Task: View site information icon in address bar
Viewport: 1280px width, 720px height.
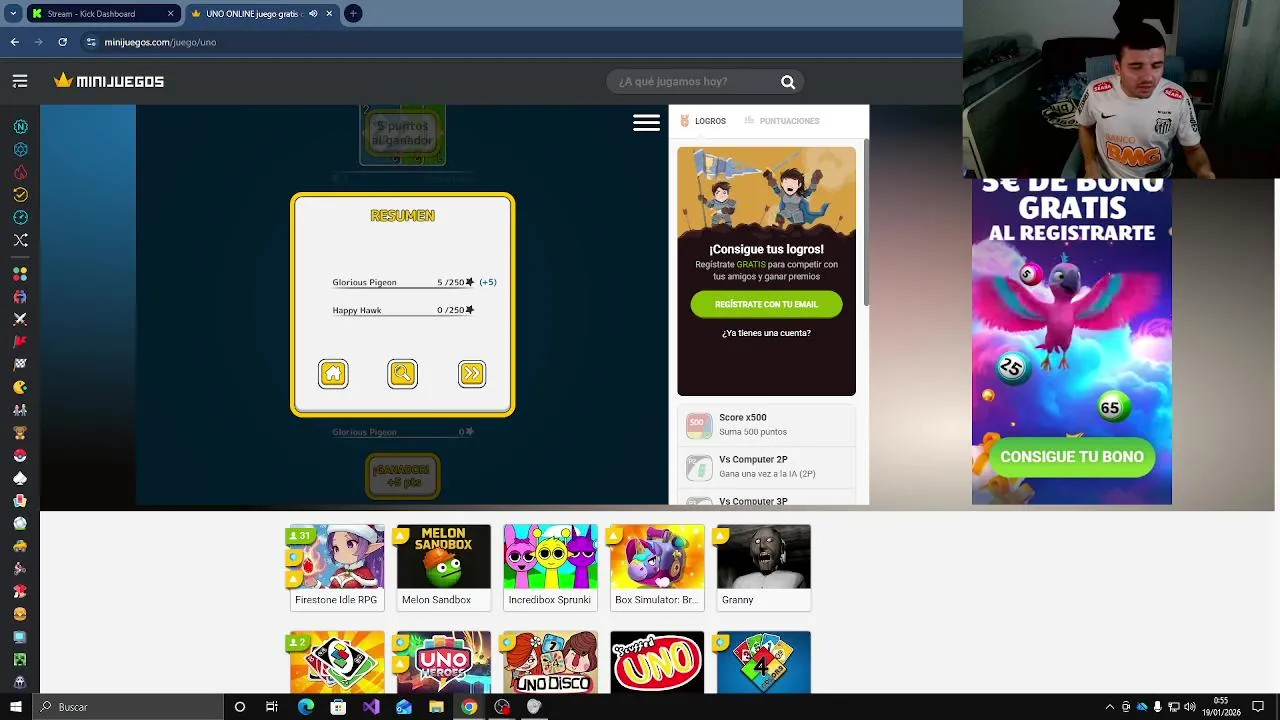Action: point(91,42)
